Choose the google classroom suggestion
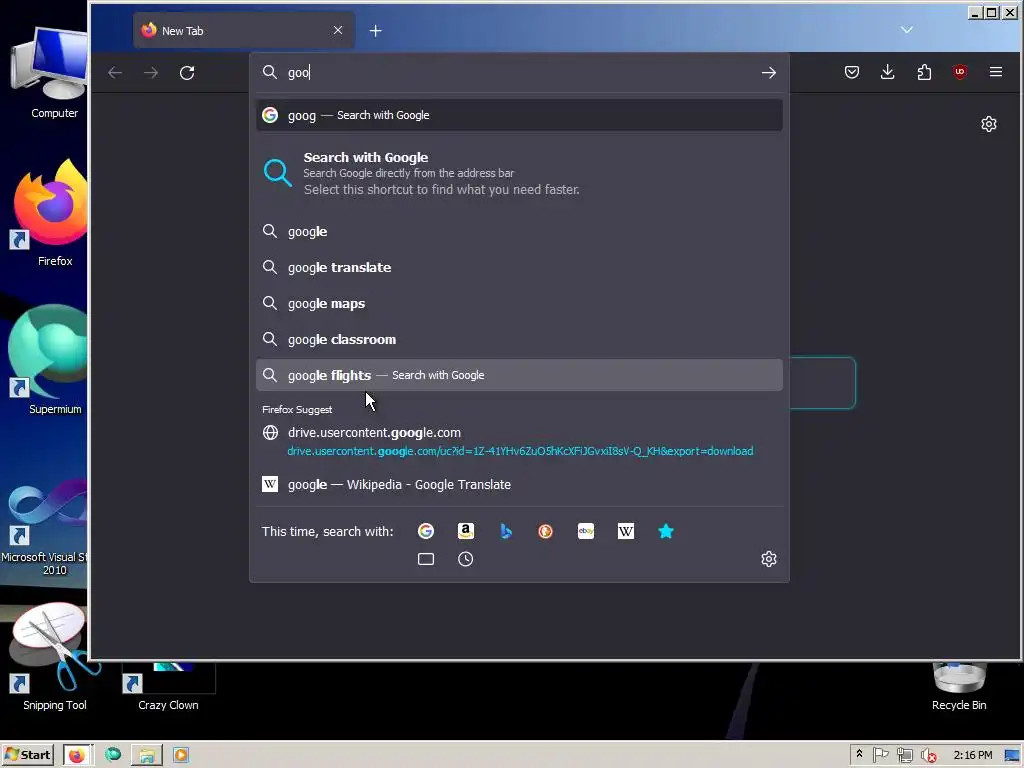 (x=519, y=339)
